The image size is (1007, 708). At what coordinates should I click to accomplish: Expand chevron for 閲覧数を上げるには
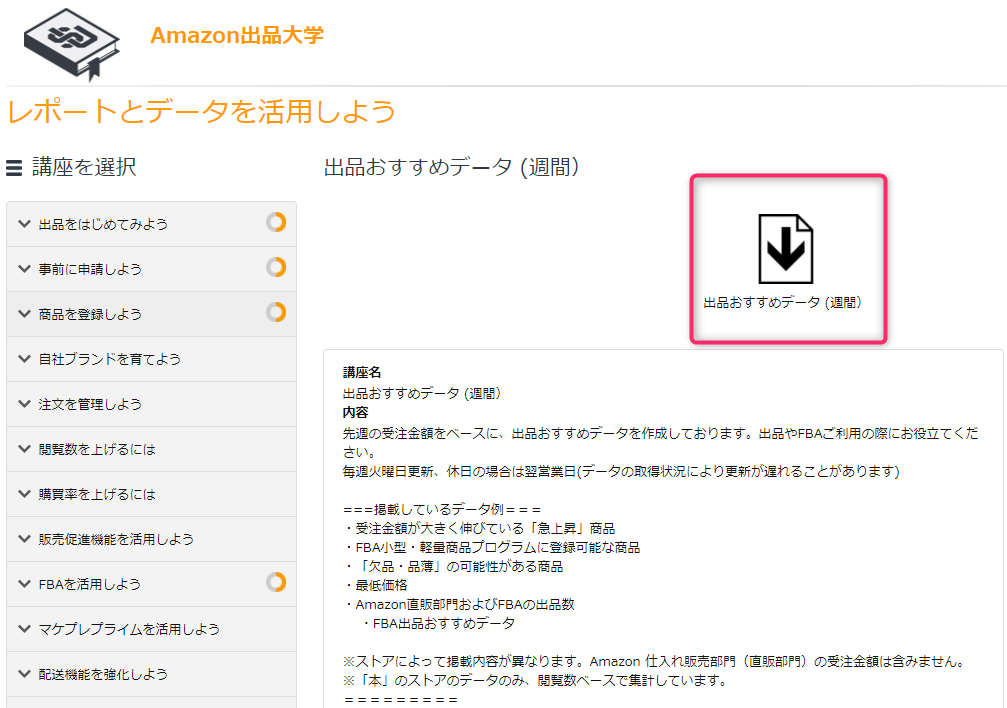tap(24, 448)
